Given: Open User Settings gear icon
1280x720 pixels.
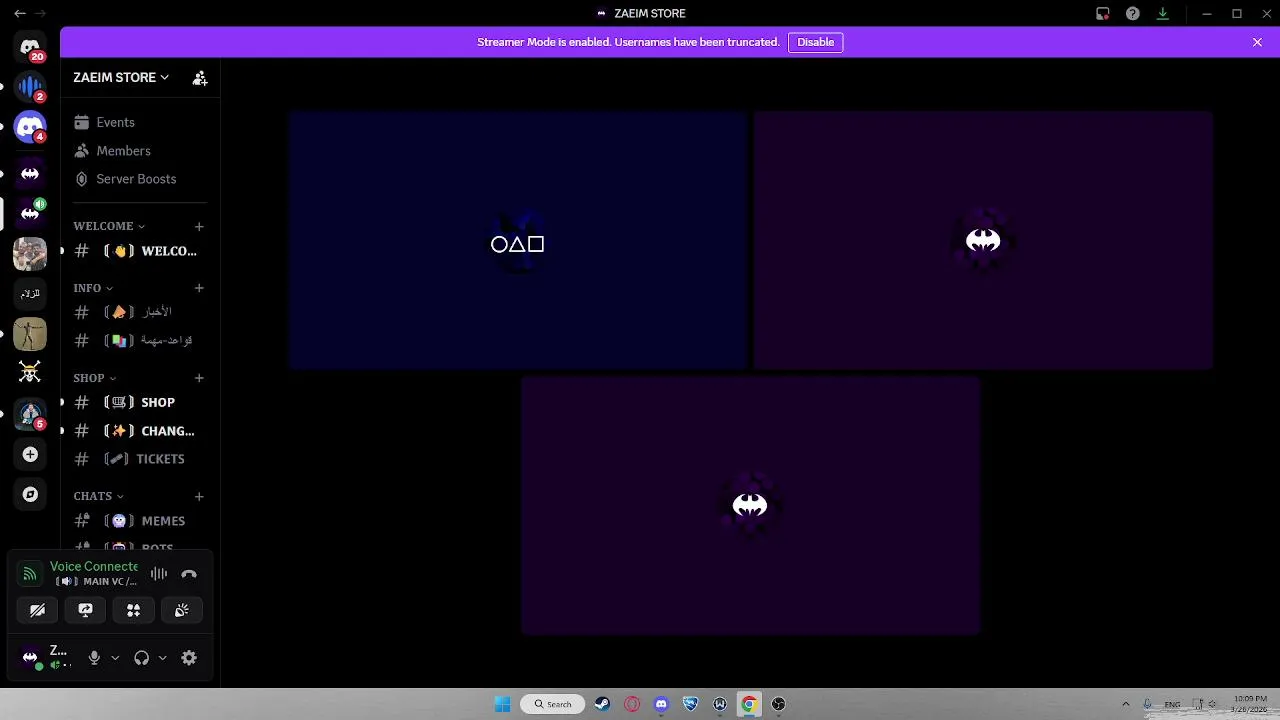Looking at the screenshot, I should pos(189,657).
